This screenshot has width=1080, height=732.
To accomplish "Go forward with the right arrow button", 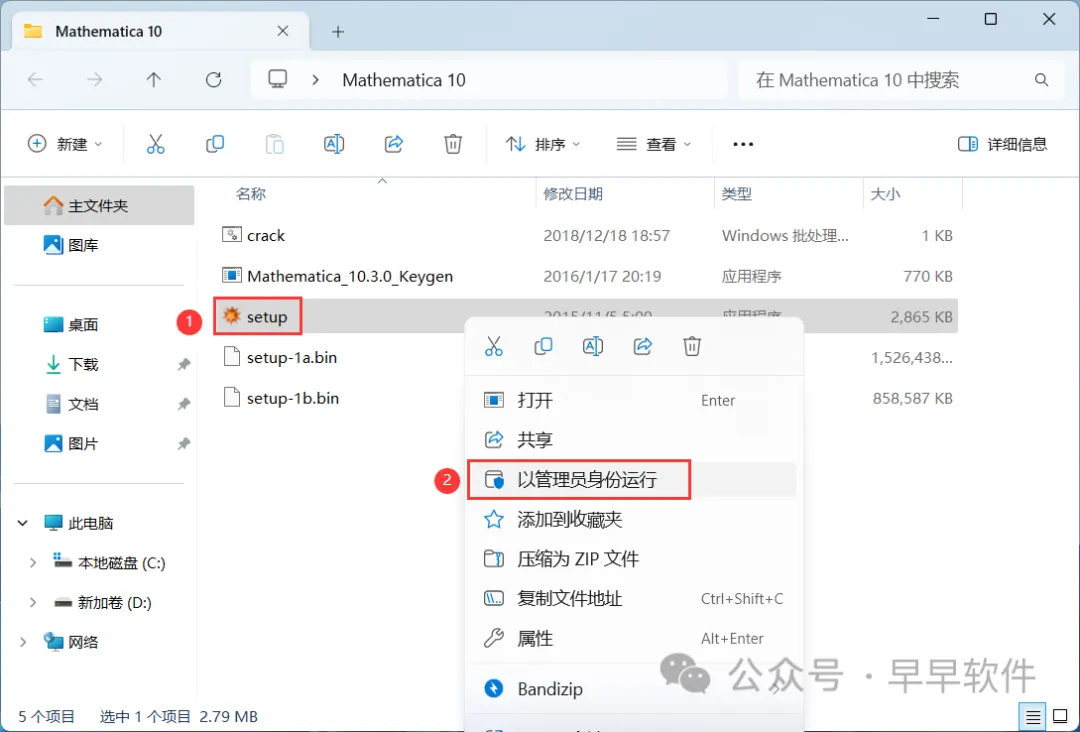I will [94, 80].
